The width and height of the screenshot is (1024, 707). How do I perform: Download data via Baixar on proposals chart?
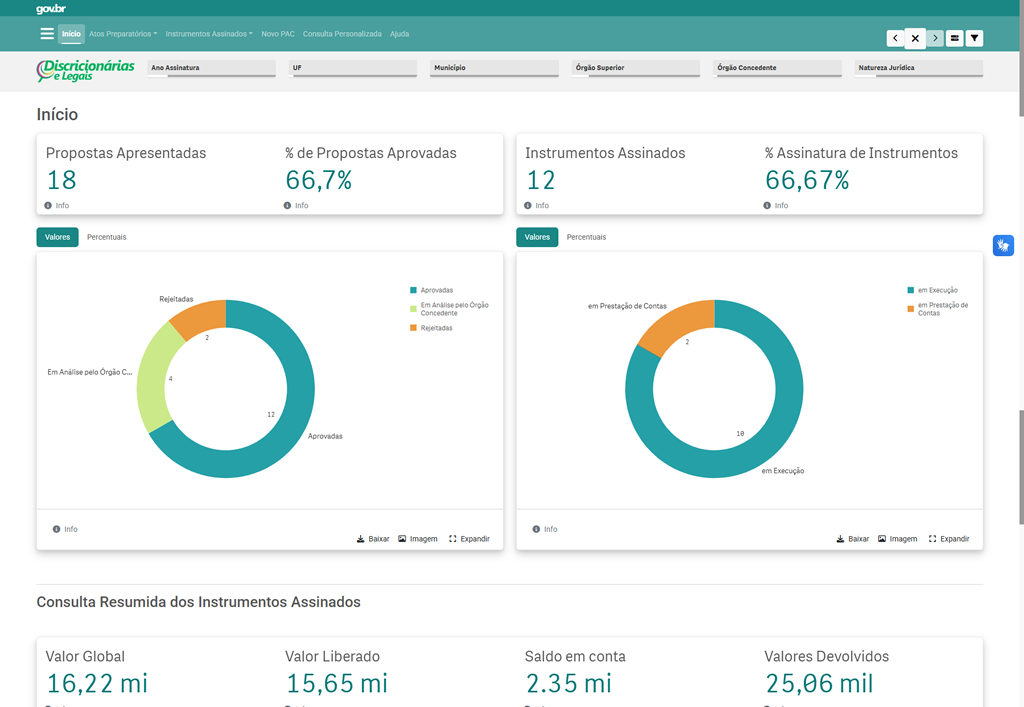coord(373,539)
